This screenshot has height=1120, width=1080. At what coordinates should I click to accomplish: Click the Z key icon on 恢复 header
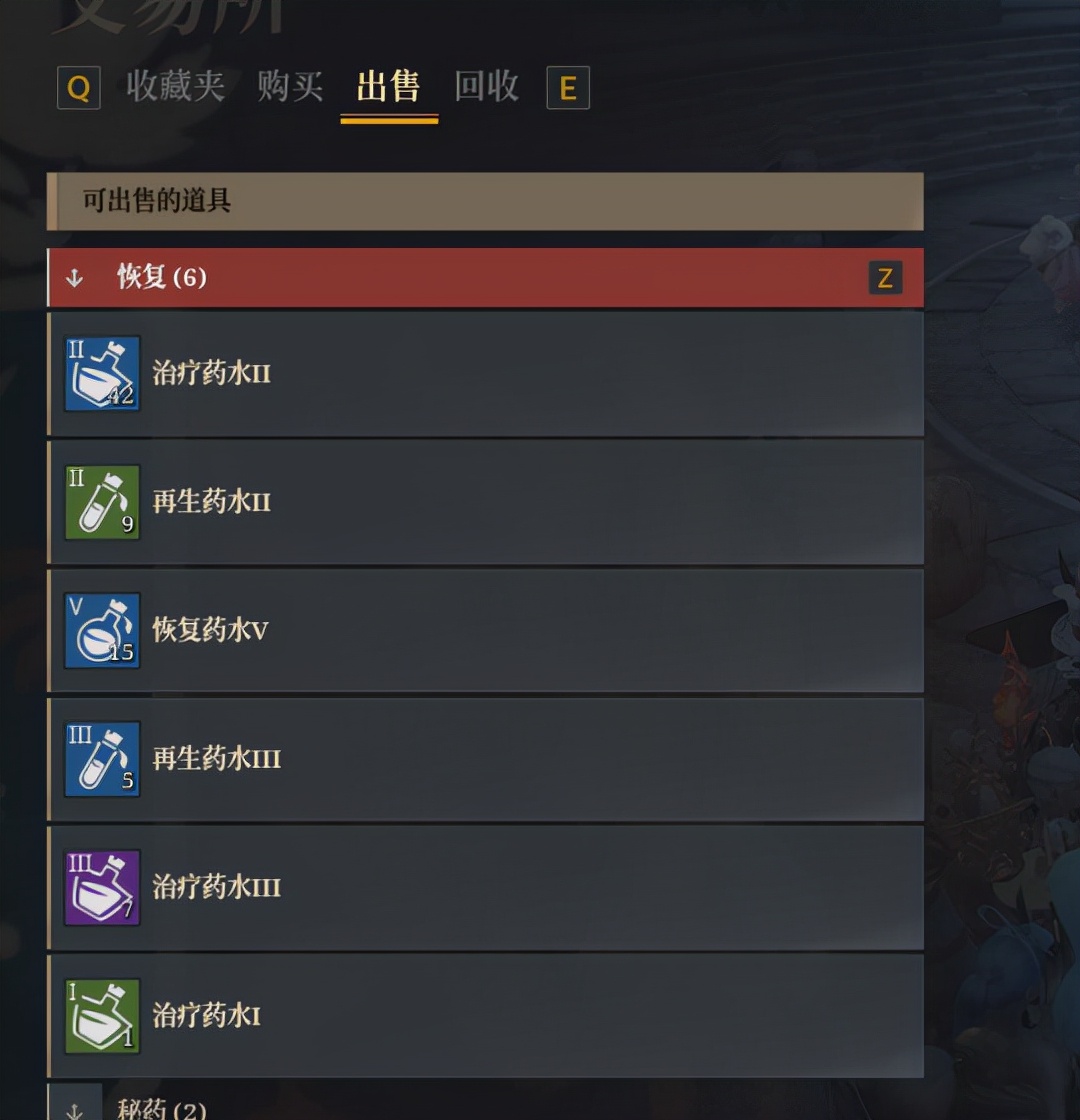(x=885, y=278)
